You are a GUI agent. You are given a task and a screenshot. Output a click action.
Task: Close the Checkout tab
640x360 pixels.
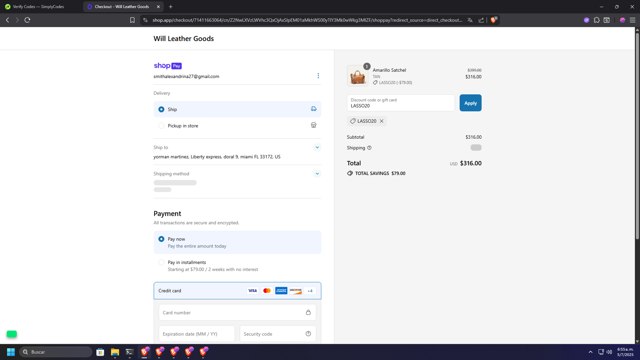(158, 7)
